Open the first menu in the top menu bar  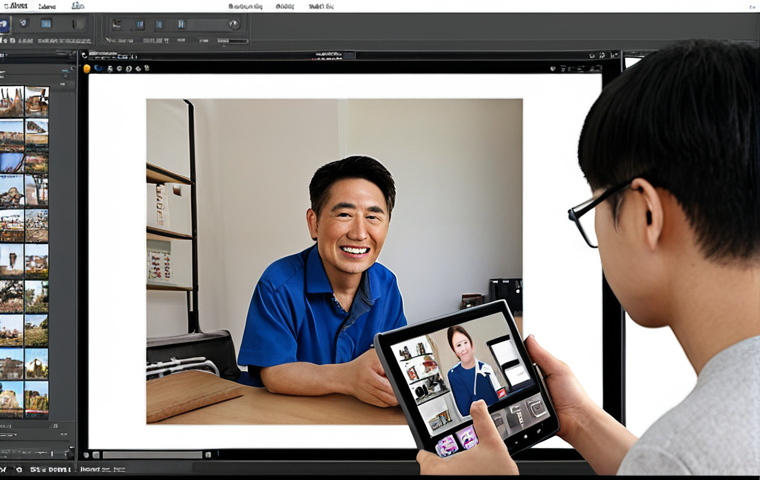(x=16, y=6)
